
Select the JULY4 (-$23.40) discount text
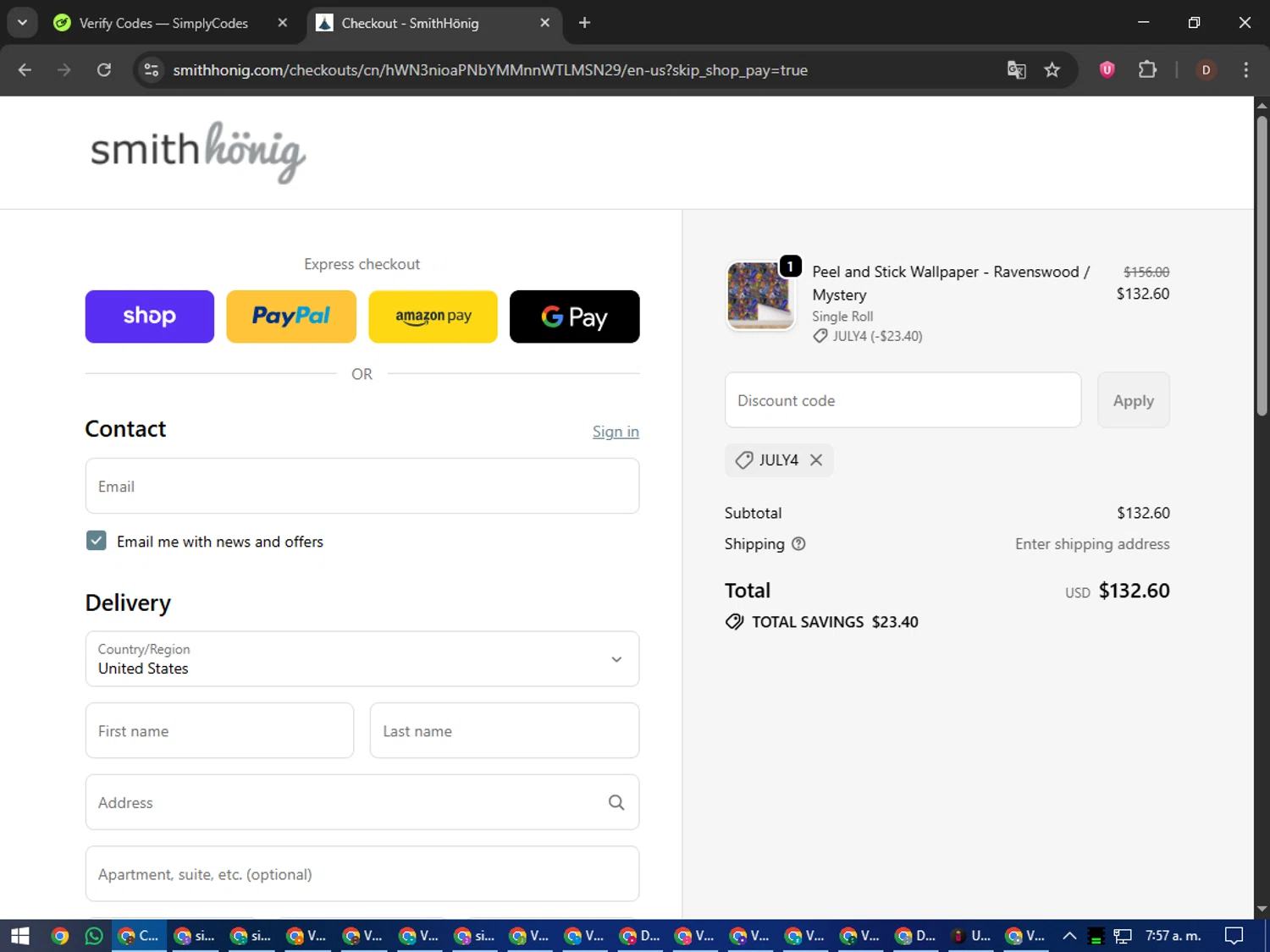pyautogui.click(x=877, y=336)
